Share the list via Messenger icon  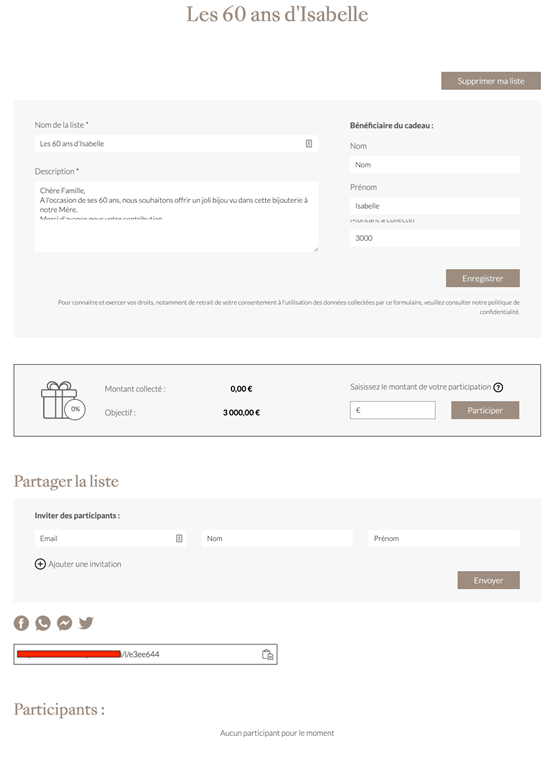[x=64, y=623]
